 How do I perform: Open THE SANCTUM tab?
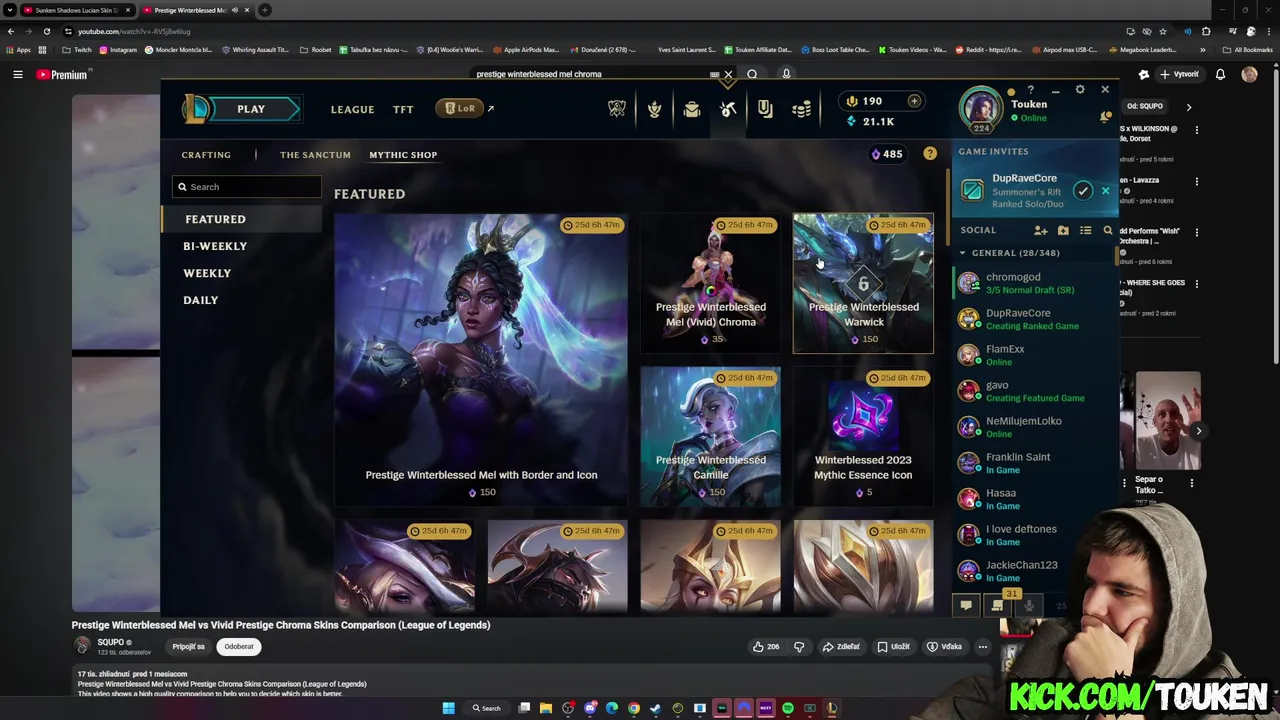315,155
